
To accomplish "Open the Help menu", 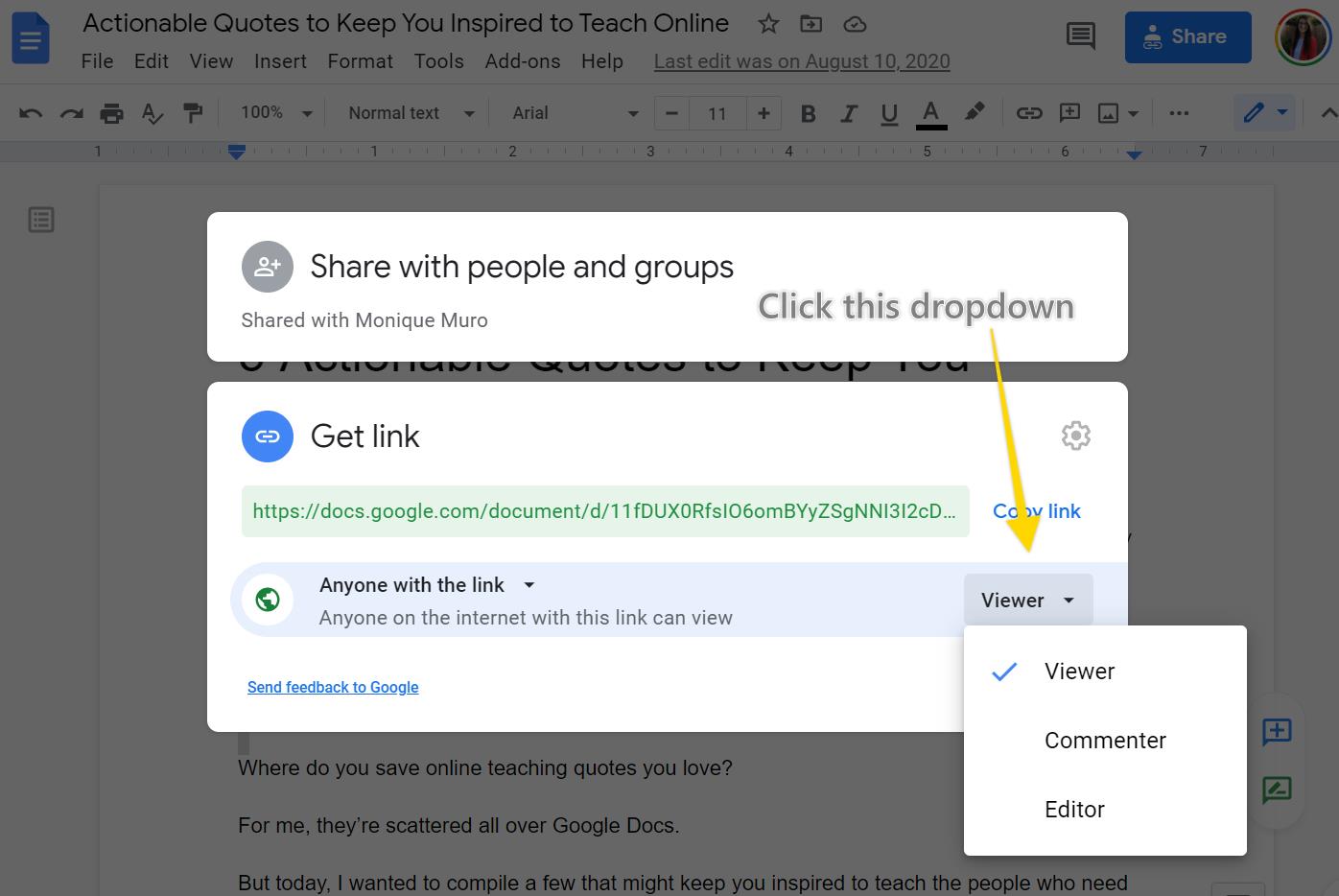I will click(602, 61).
